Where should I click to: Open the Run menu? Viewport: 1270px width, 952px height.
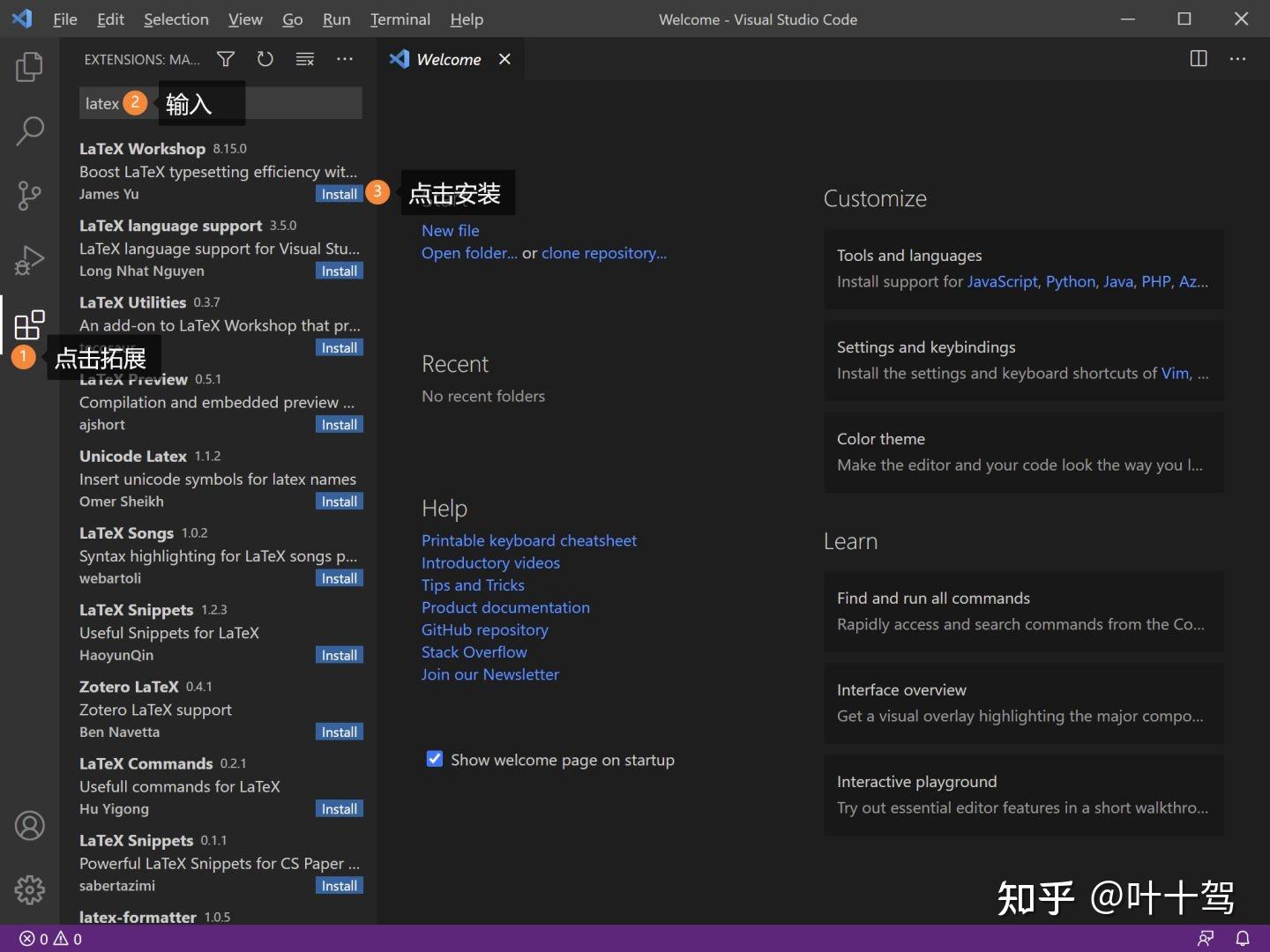pos(336,19)
